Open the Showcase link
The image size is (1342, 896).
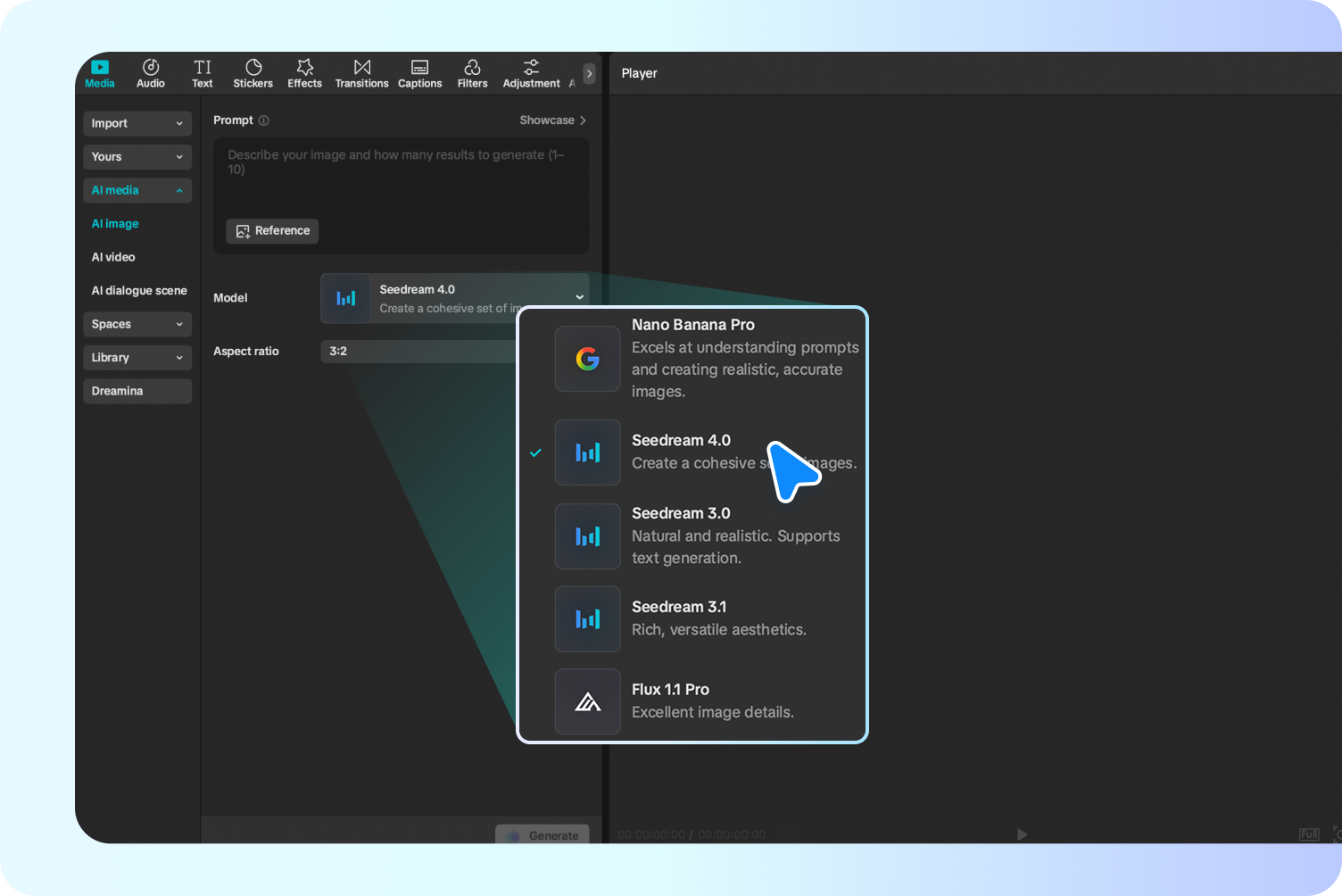pos(553,120)
